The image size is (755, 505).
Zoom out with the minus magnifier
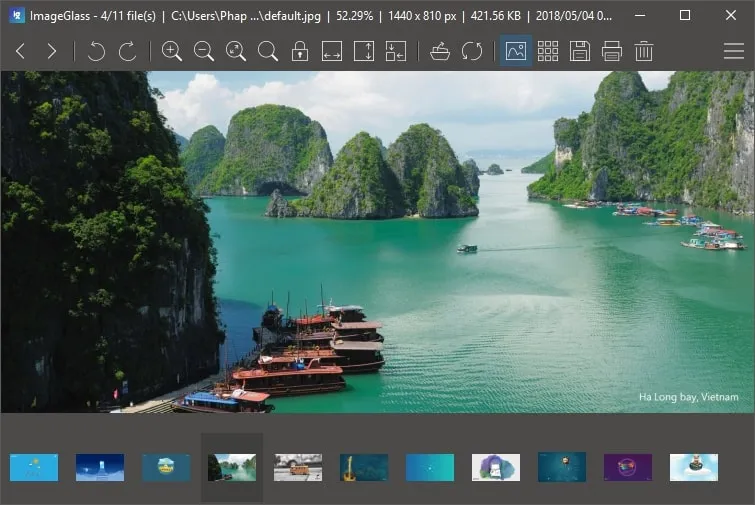click(204, 51)
